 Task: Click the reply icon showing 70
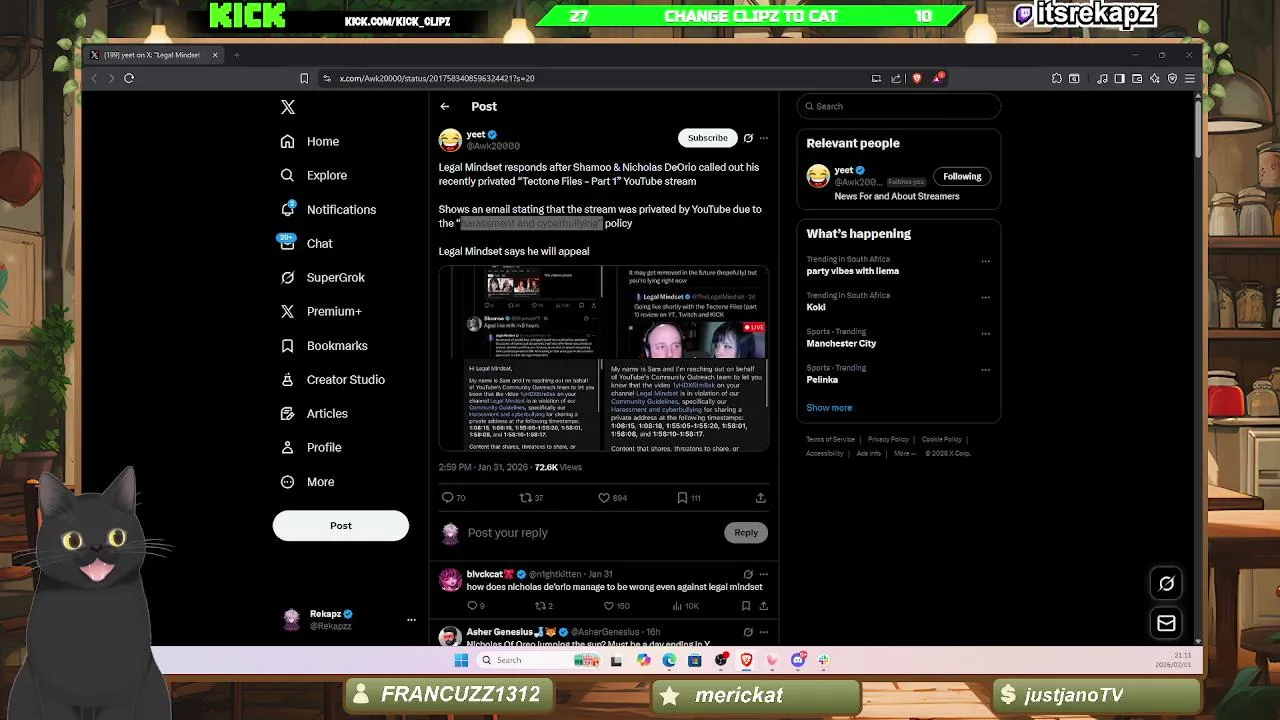(x=453, y=497)
